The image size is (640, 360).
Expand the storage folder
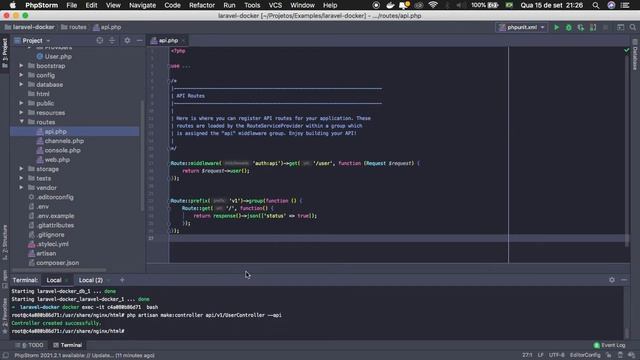tap(21, 169)
